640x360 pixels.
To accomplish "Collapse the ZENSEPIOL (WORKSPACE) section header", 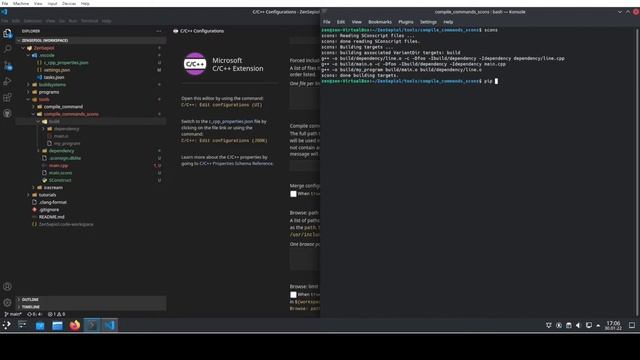I will pos(91,40).
